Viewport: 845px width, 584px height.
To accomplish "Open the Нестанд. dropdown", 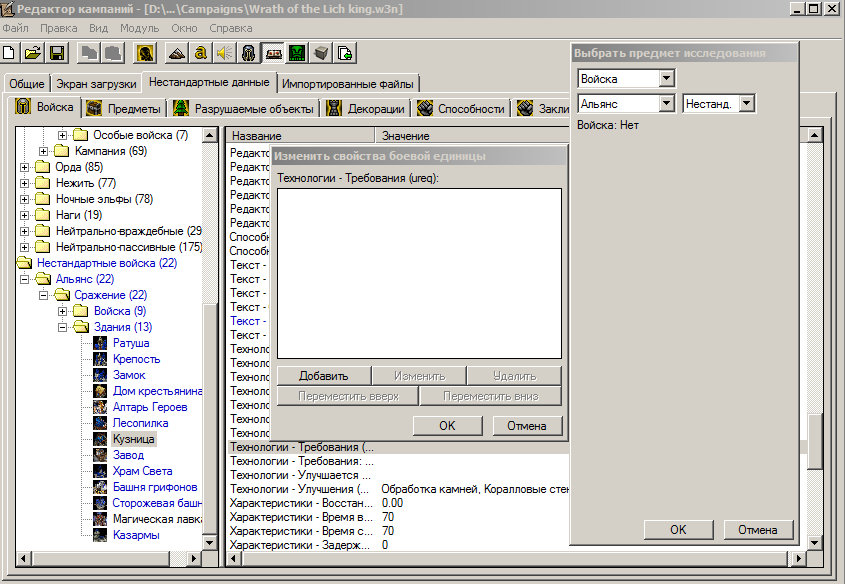I will (x=746, y=103).
